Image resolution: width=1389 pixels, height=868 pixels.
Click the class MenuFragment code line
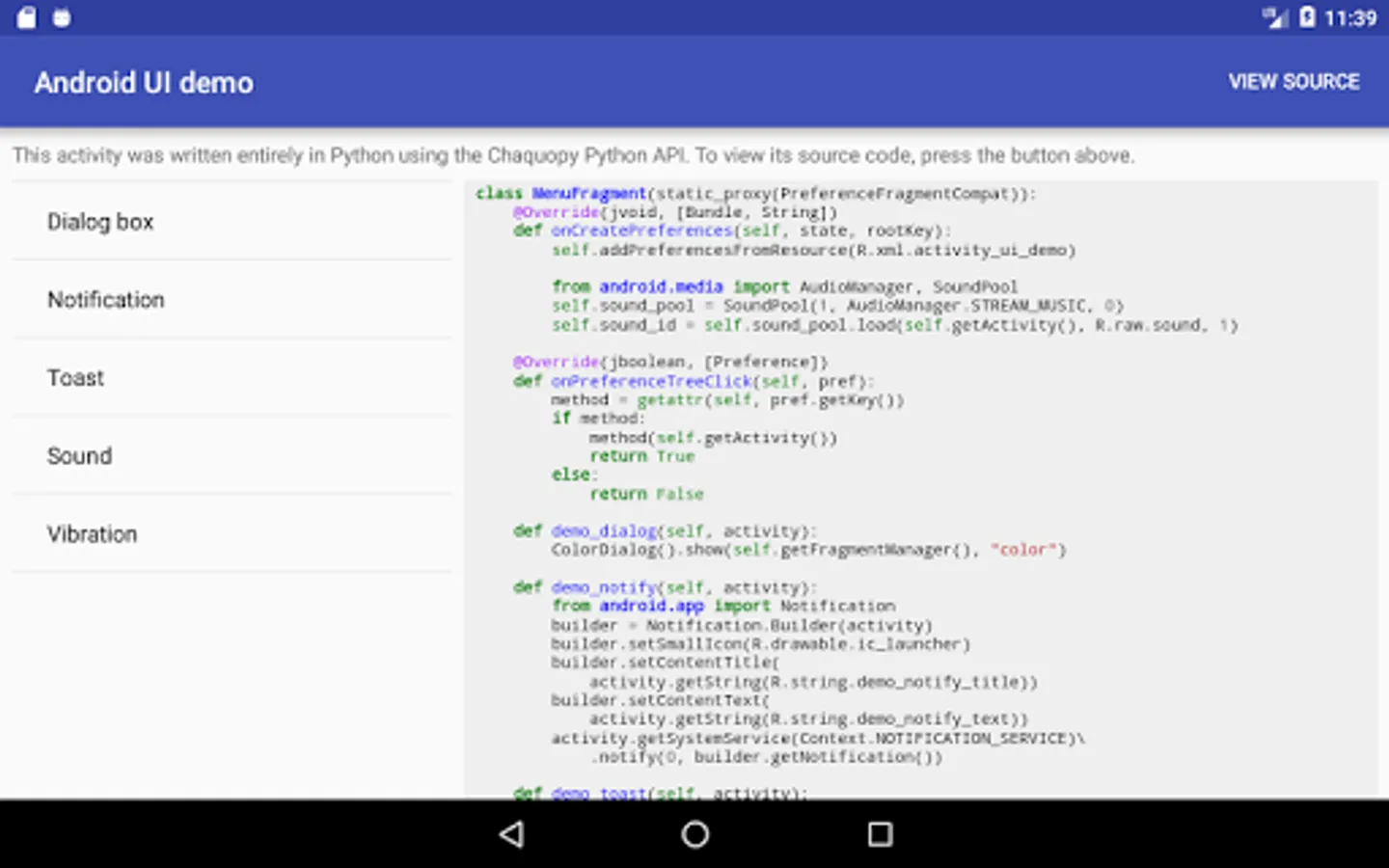(754, 193)
